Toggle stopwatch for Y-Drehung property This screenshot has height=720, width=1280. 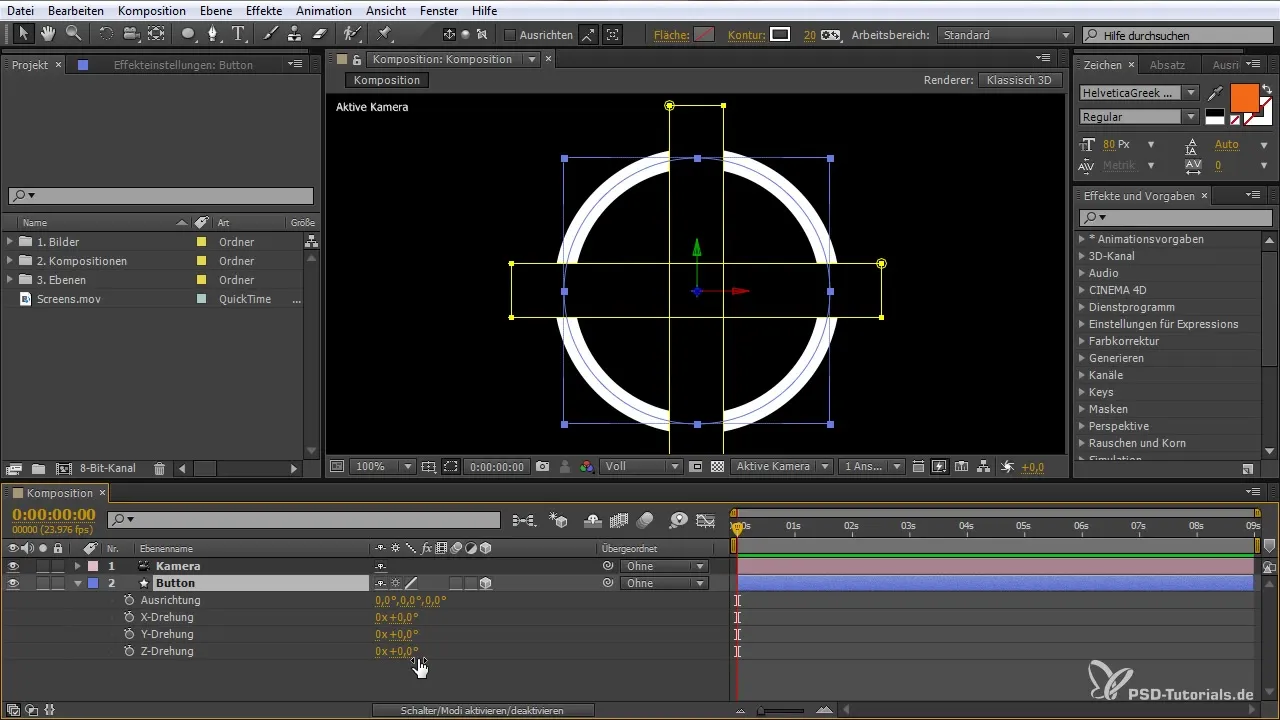pyautogui.click(x=129, y=634)
